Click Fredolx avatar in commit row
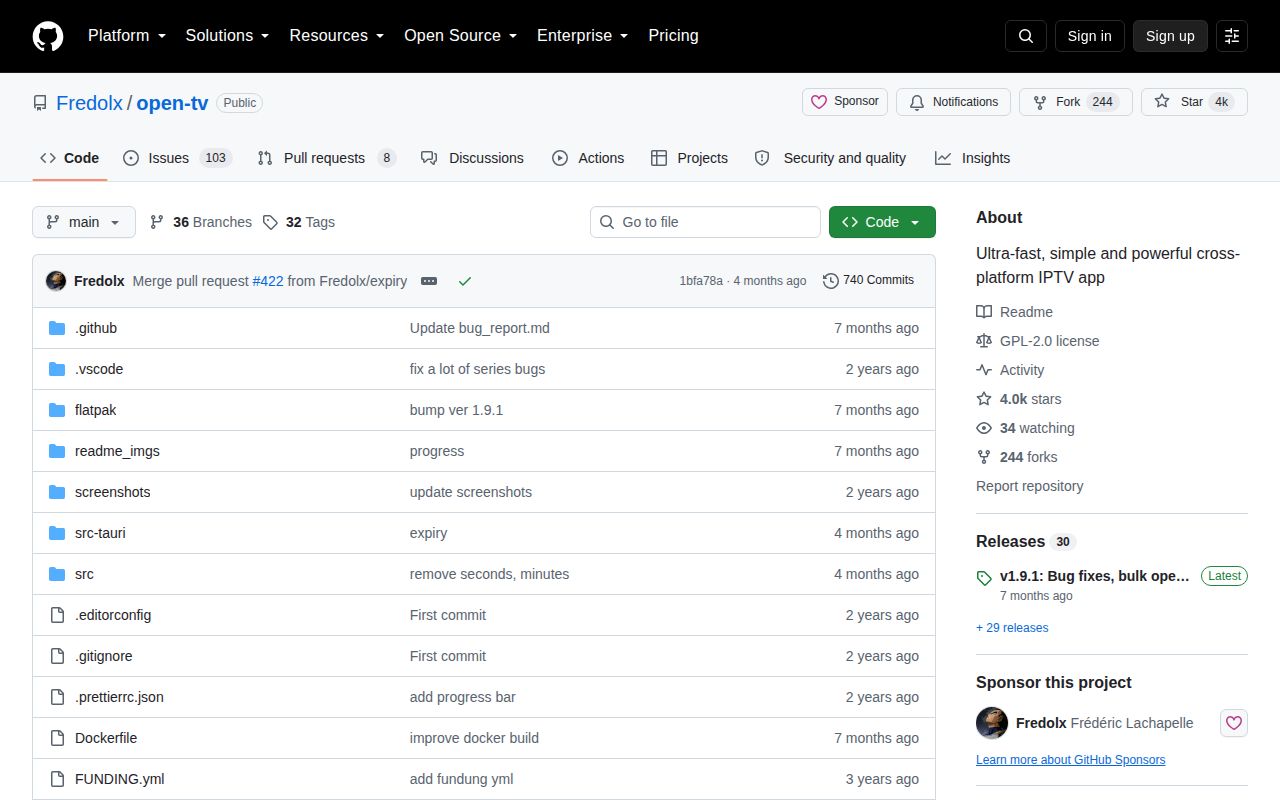Viewport: 1280px width, 800px height. [x=56, y=281]
